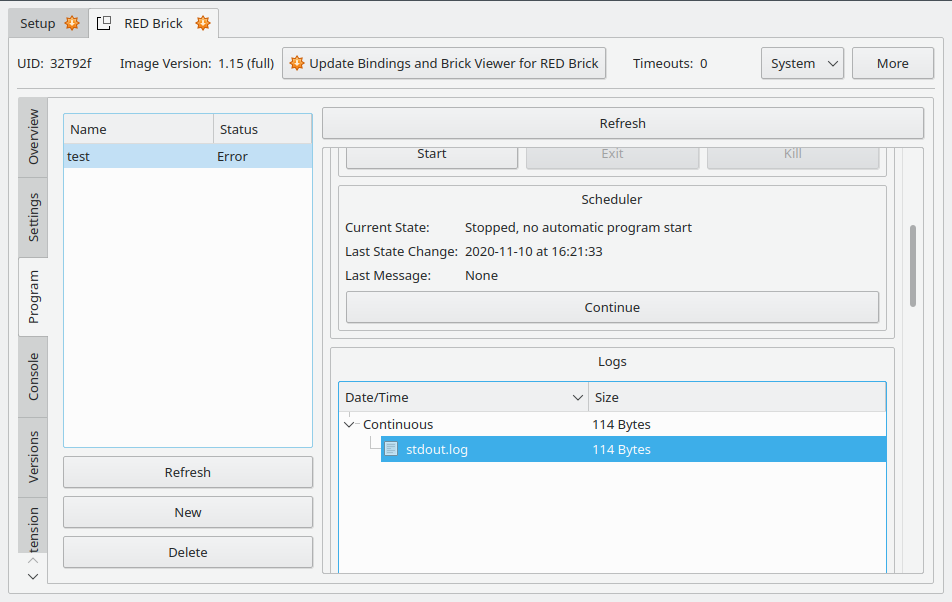Open the System dropdown
The height and width of the screenshot is (602, 952).
pyautogui.click(x=802, y=63)
